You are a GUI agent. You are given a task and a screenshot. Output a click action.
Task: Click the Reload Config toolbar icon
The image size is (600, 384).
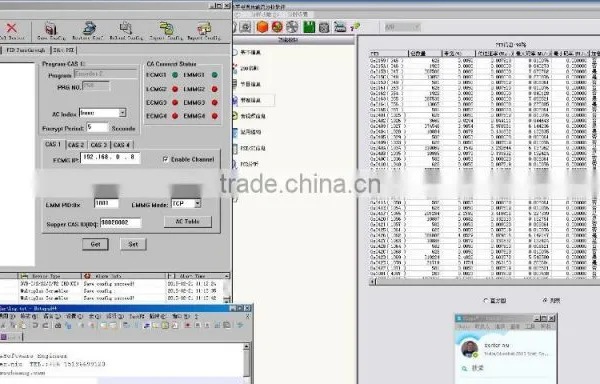click(x=126, y=28)
